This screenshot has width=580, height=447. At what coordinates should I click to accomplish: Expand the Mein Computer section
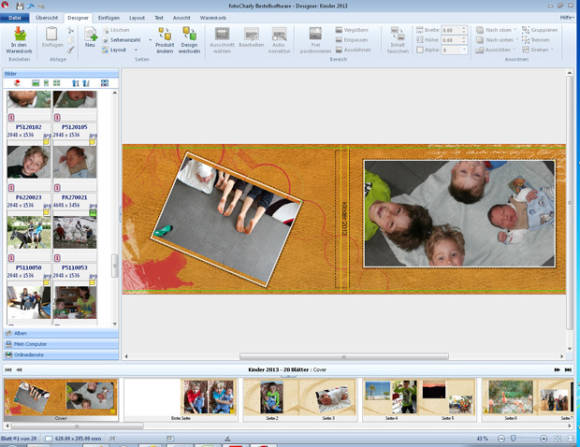(61, 344)
